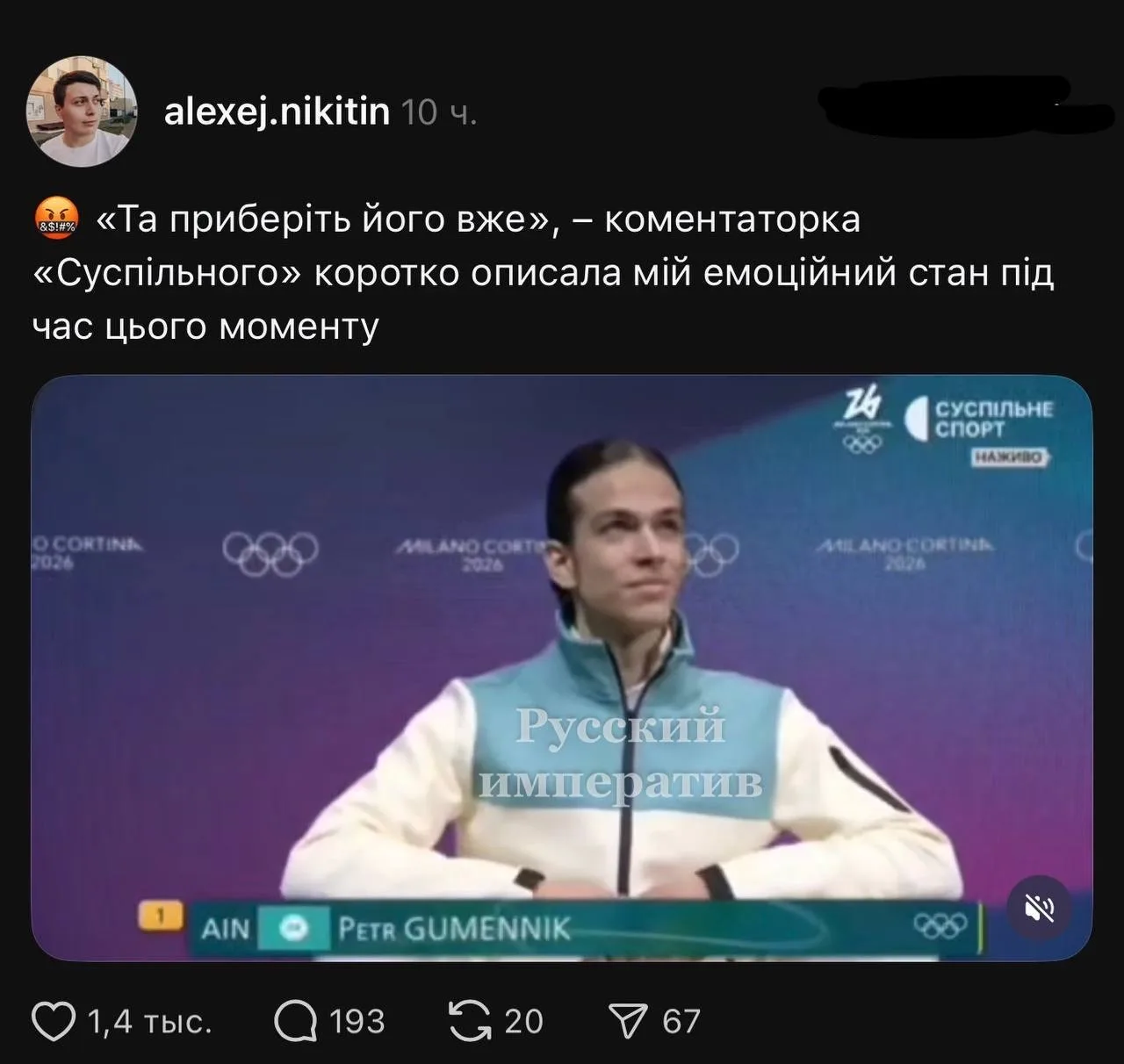
Task: Visit the alexej.nikitin username link
Action: [x=277, y=111]
